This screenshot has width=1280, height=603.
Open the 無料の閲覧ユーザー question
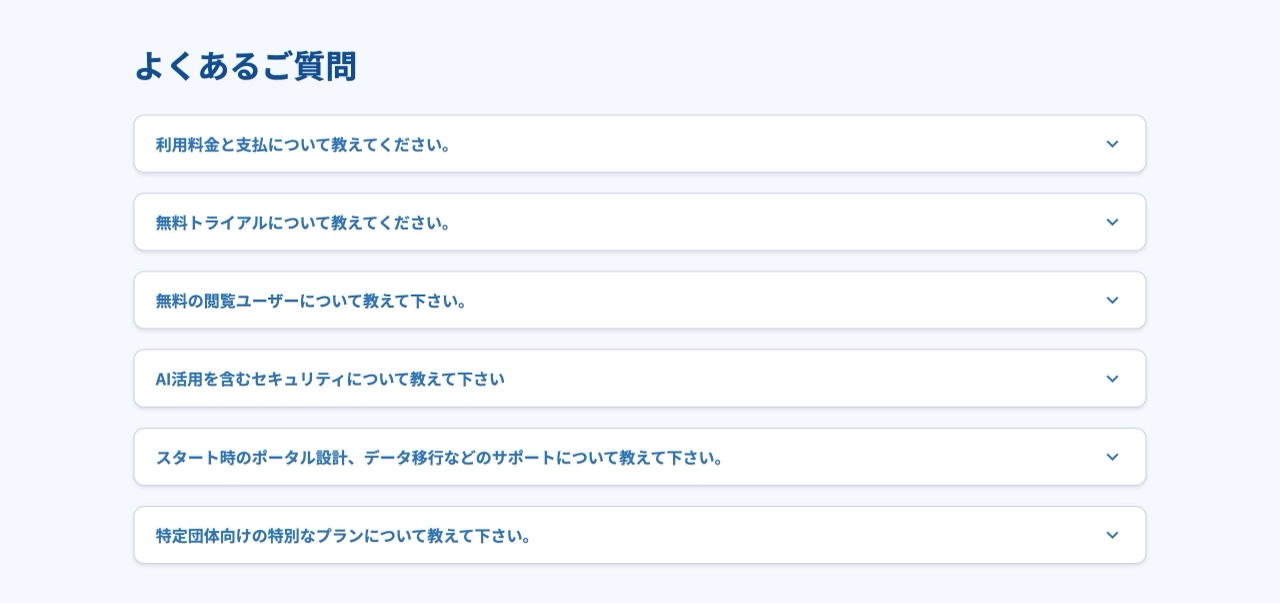310,300
